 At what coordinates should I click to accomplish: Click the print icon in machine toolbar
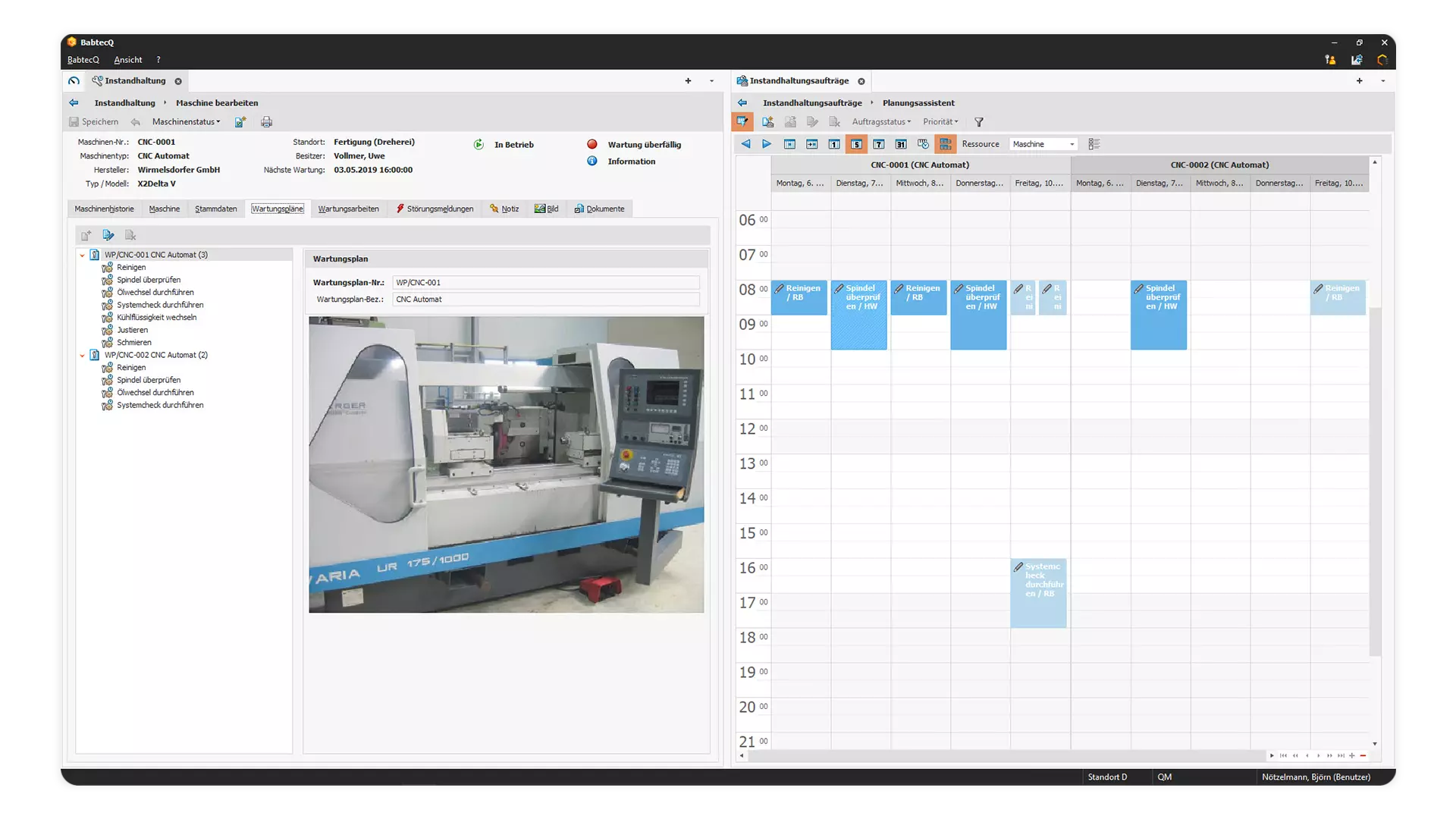tap(266, 121)
